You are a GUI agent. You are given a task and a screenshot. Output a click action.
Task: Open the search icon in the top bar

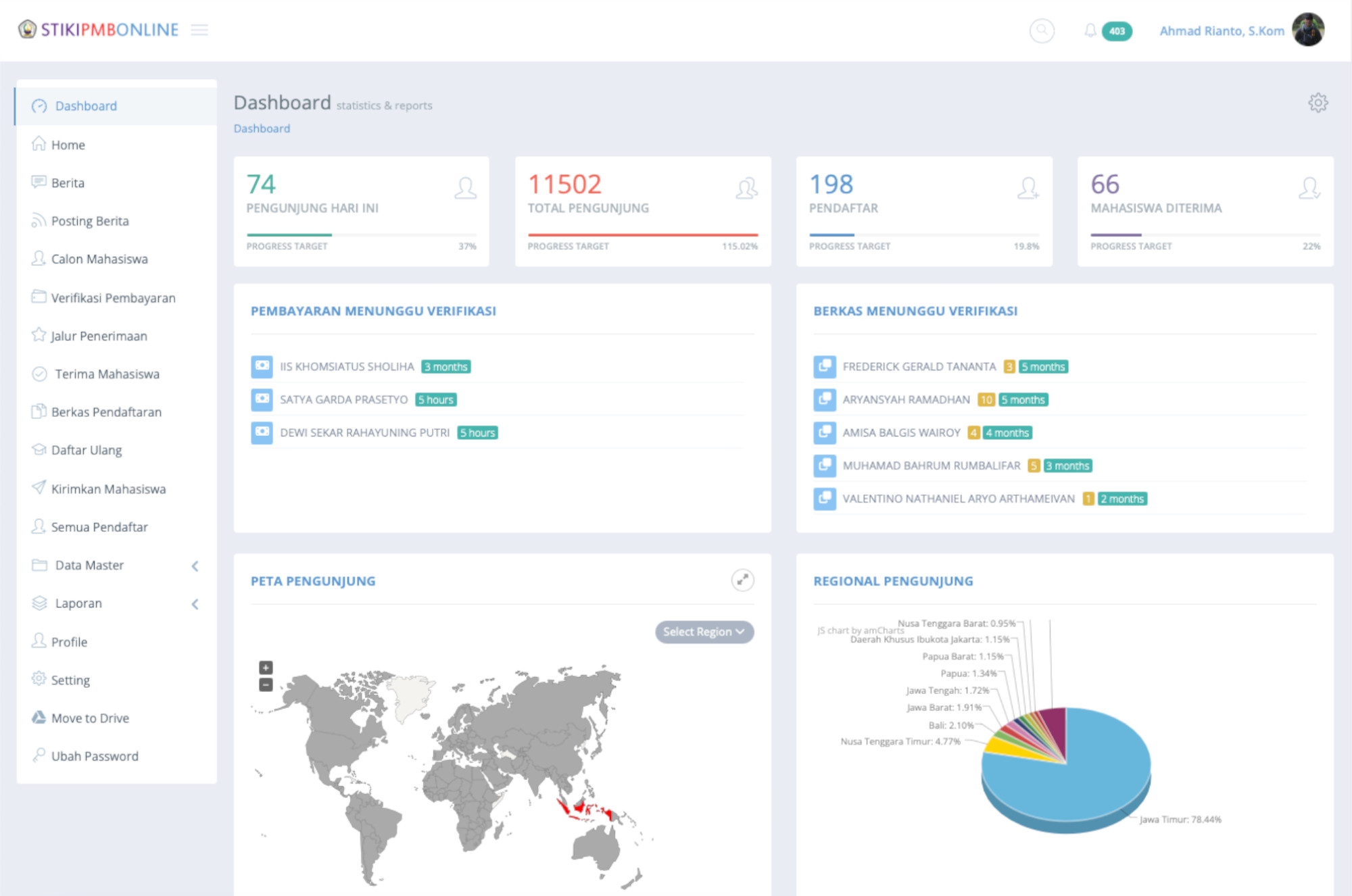[1041, 31]
